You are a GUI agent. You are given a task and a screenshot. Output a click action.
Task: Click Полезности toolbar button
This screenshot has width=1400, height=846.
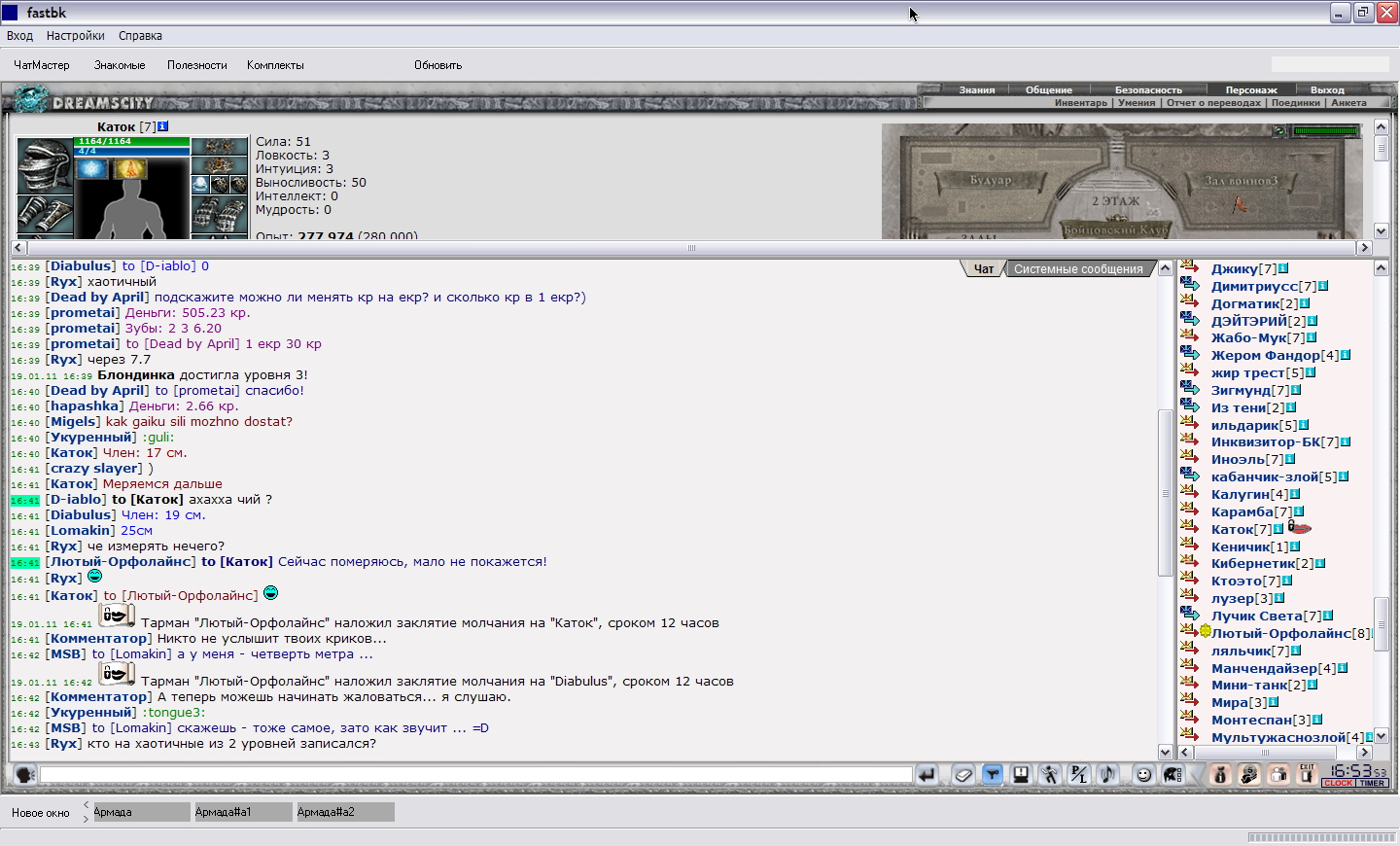click(197, 65)
